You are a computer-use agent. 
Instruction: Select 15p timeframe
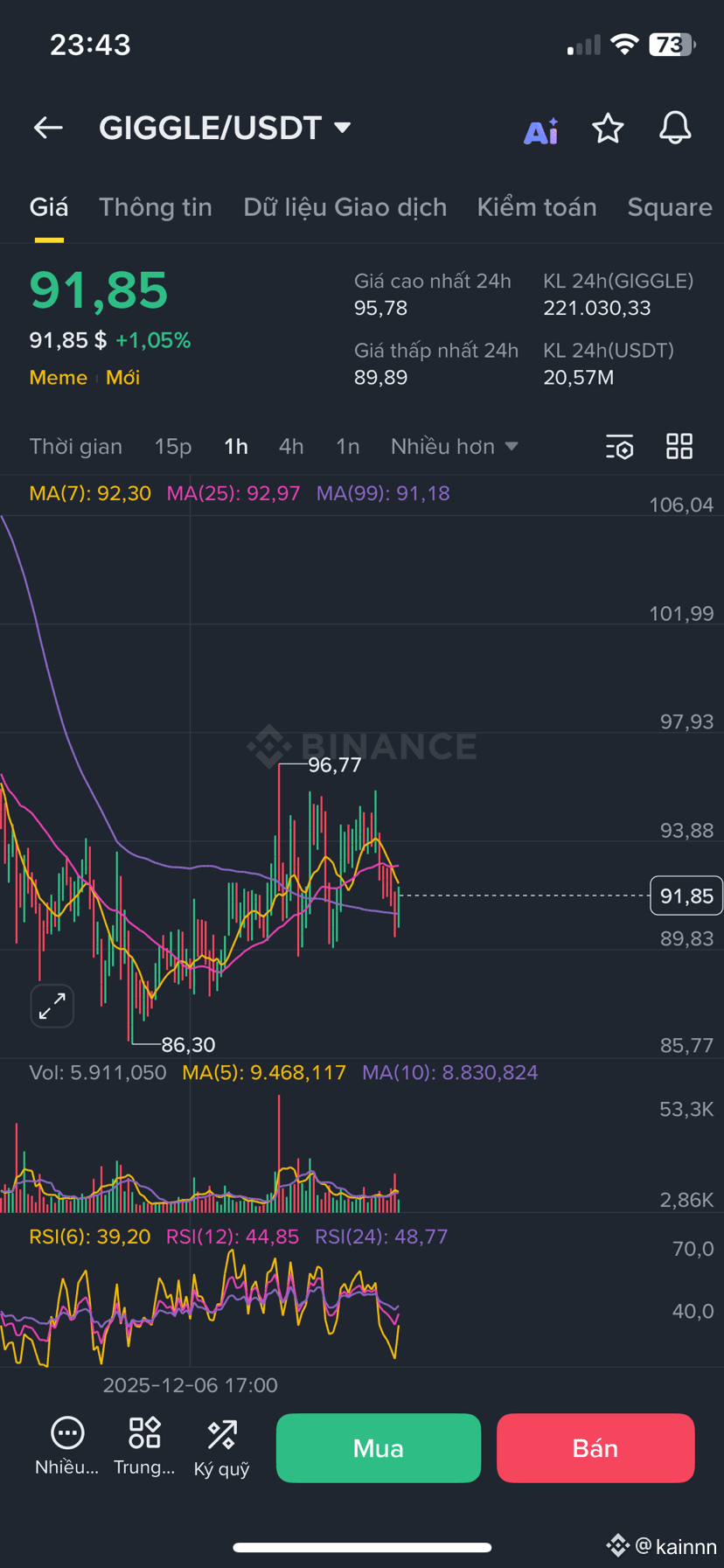[x=173, y=446]
